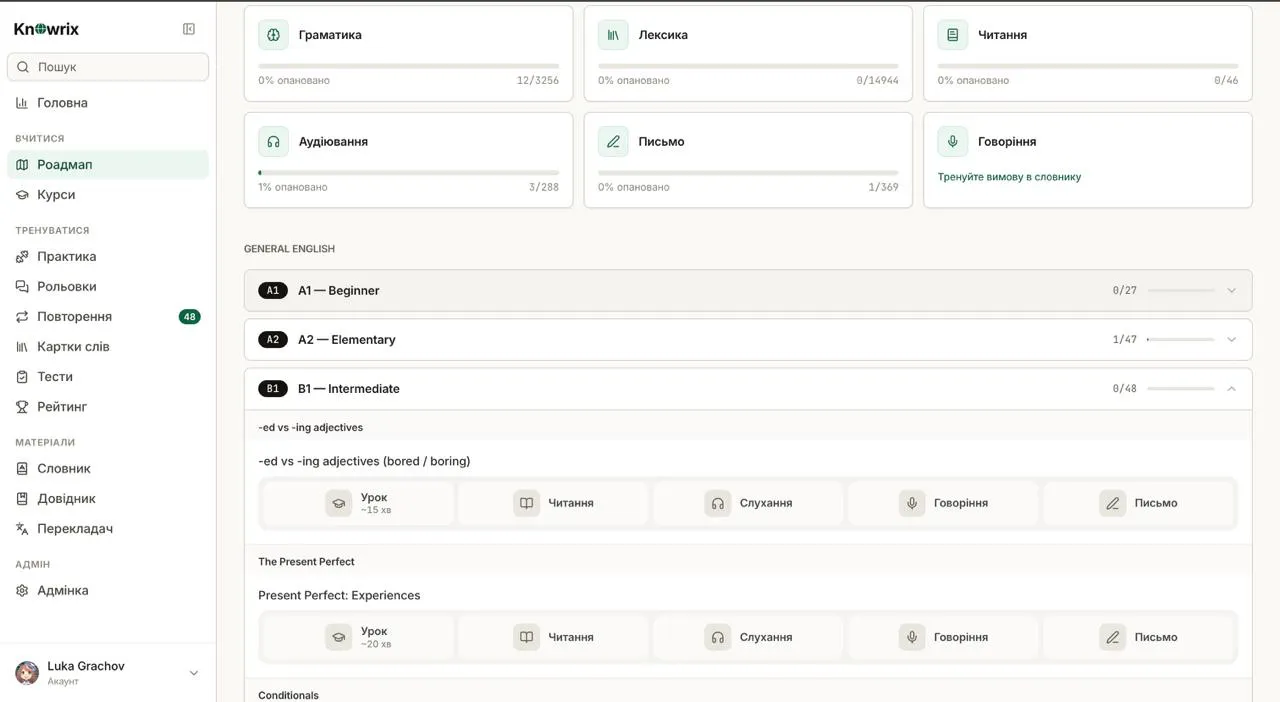The image size is (1280, 702).
Task: Open Слухання for -ed vs -ing adjectives
Action: tap(748, 503)
